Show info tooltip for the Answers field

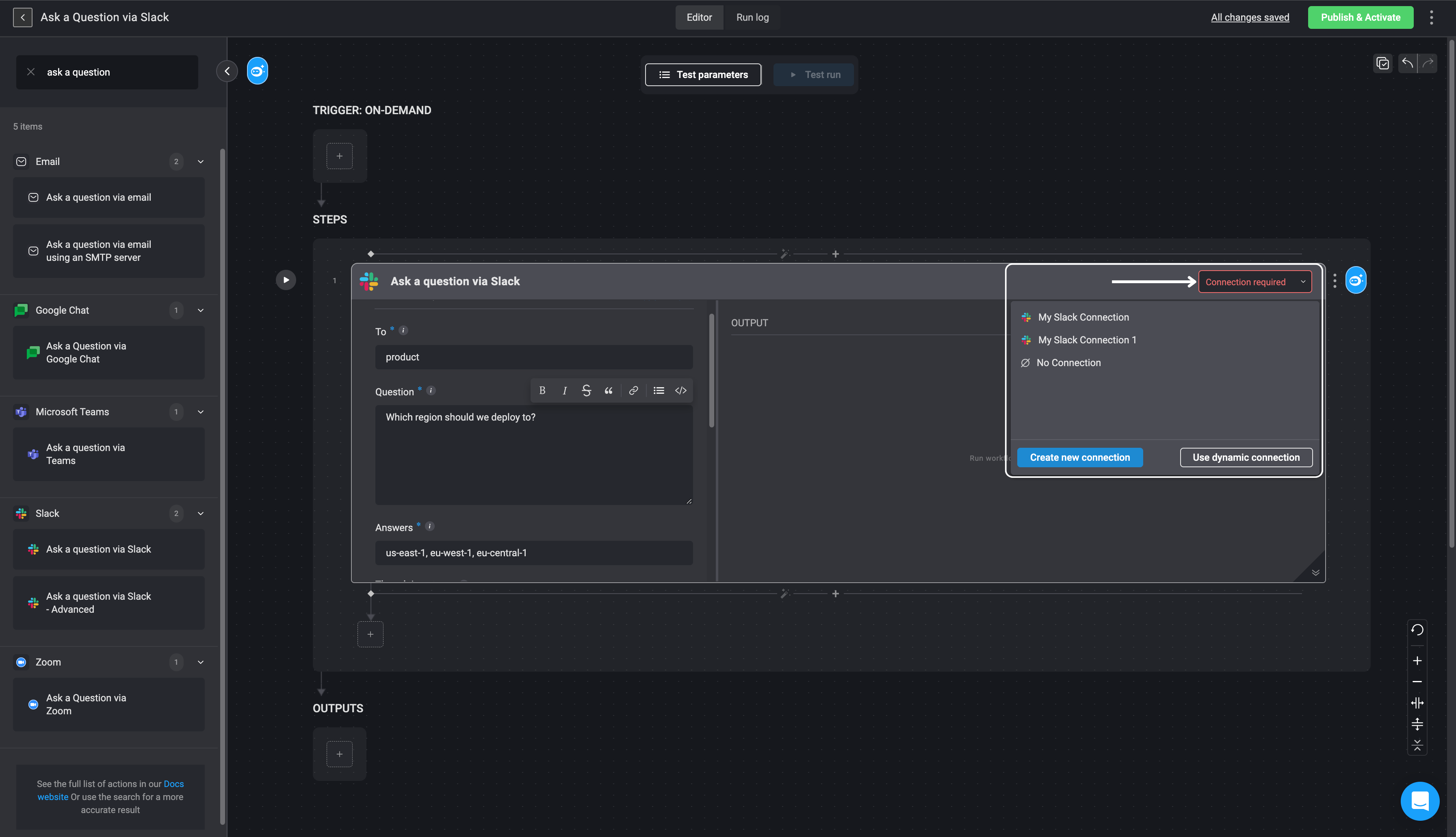point(429,526)
